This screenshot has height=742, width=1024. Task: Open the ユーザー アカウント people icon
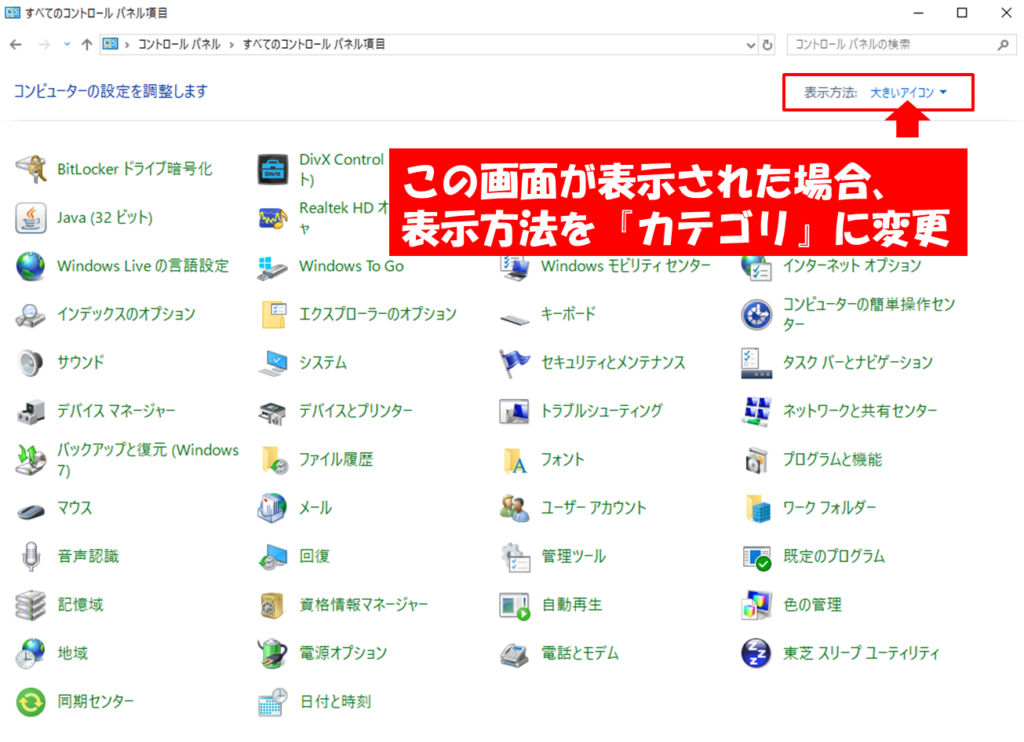[x=515, y=508]
